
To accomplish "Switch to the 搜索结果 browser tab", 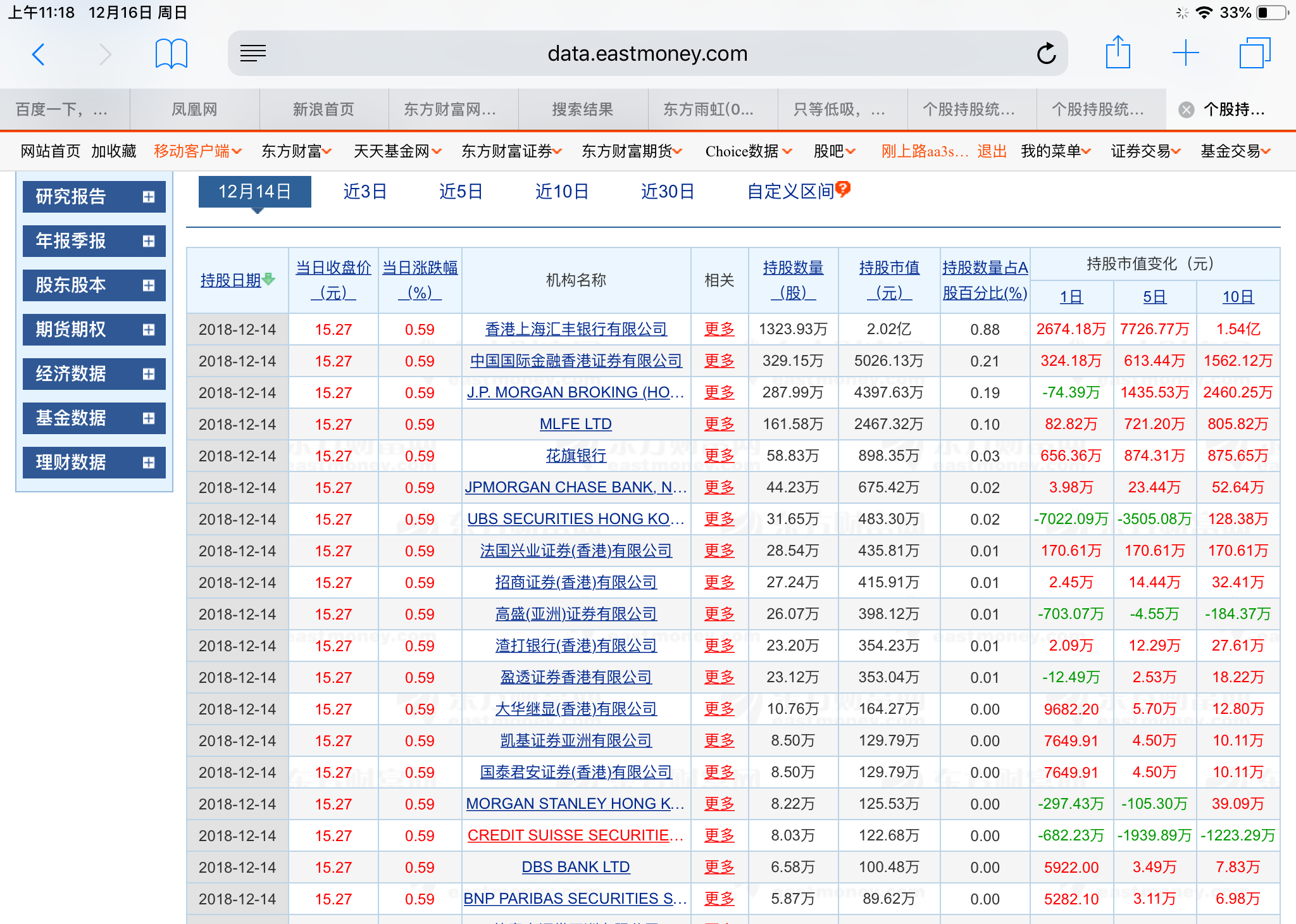I will click(x=583, y=110).
